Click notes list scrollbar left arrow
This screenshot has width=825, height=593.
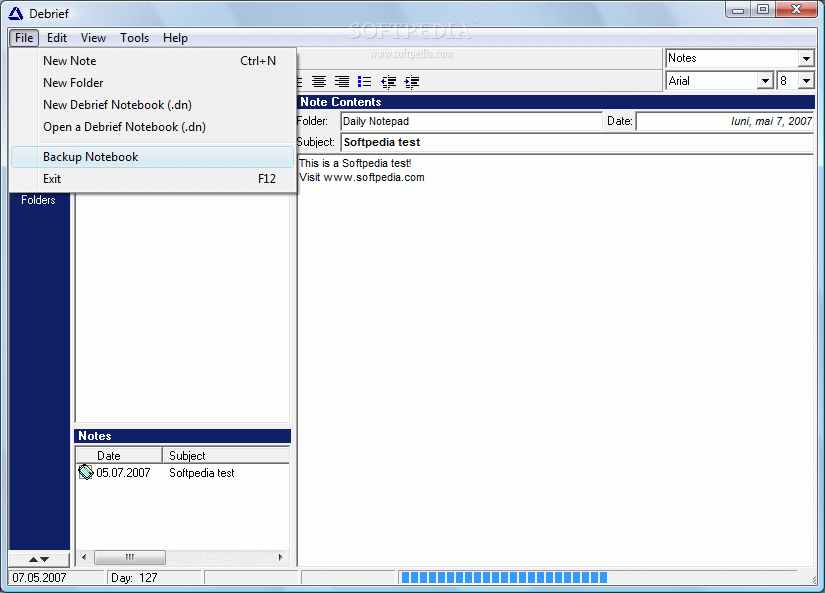pyautogui.click(x=84, y=557)
